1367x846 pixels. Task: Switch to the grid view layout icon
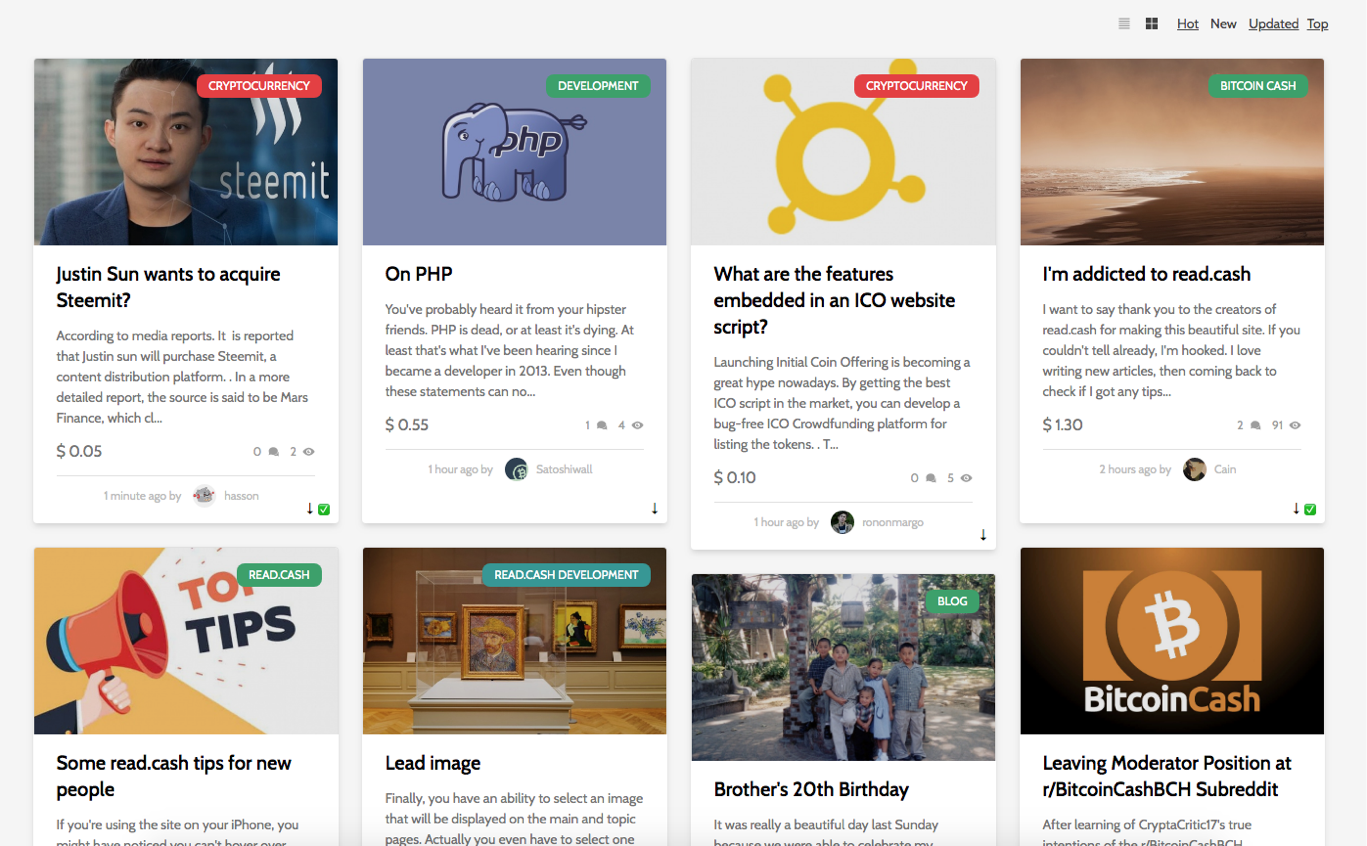[x=1152, y=24]
